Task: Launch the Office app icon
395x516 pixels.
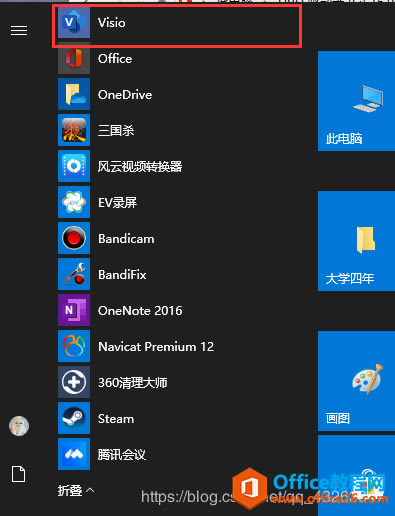Action: (74, 59)
